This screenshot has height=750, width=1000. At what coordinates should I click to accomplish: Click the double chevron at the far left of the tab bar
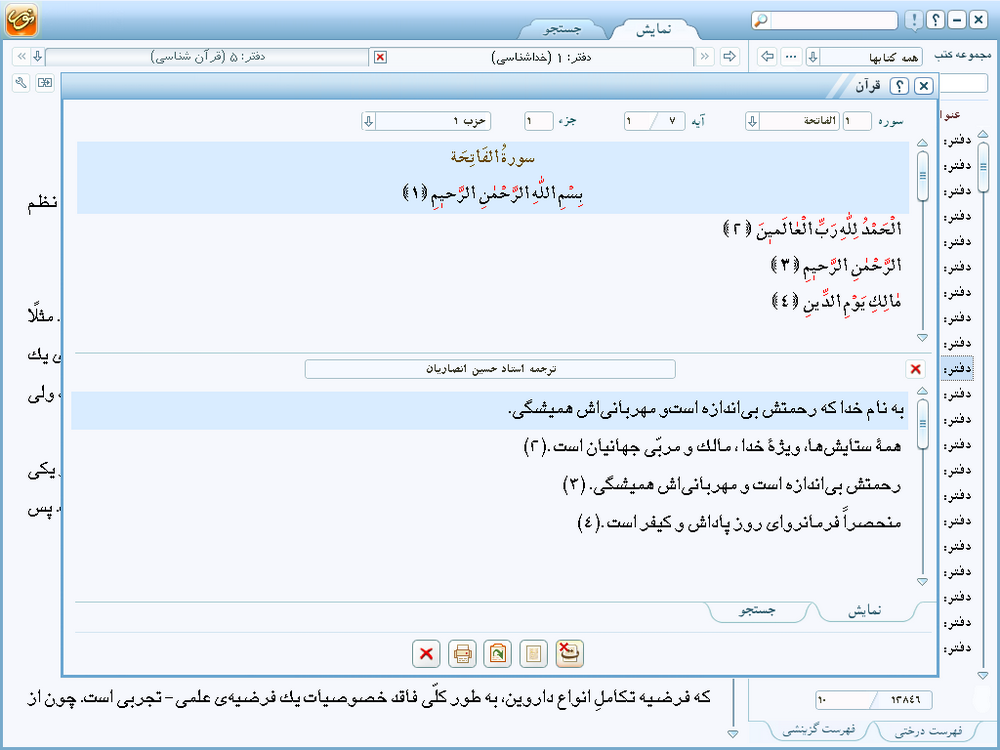pos(21,56)
